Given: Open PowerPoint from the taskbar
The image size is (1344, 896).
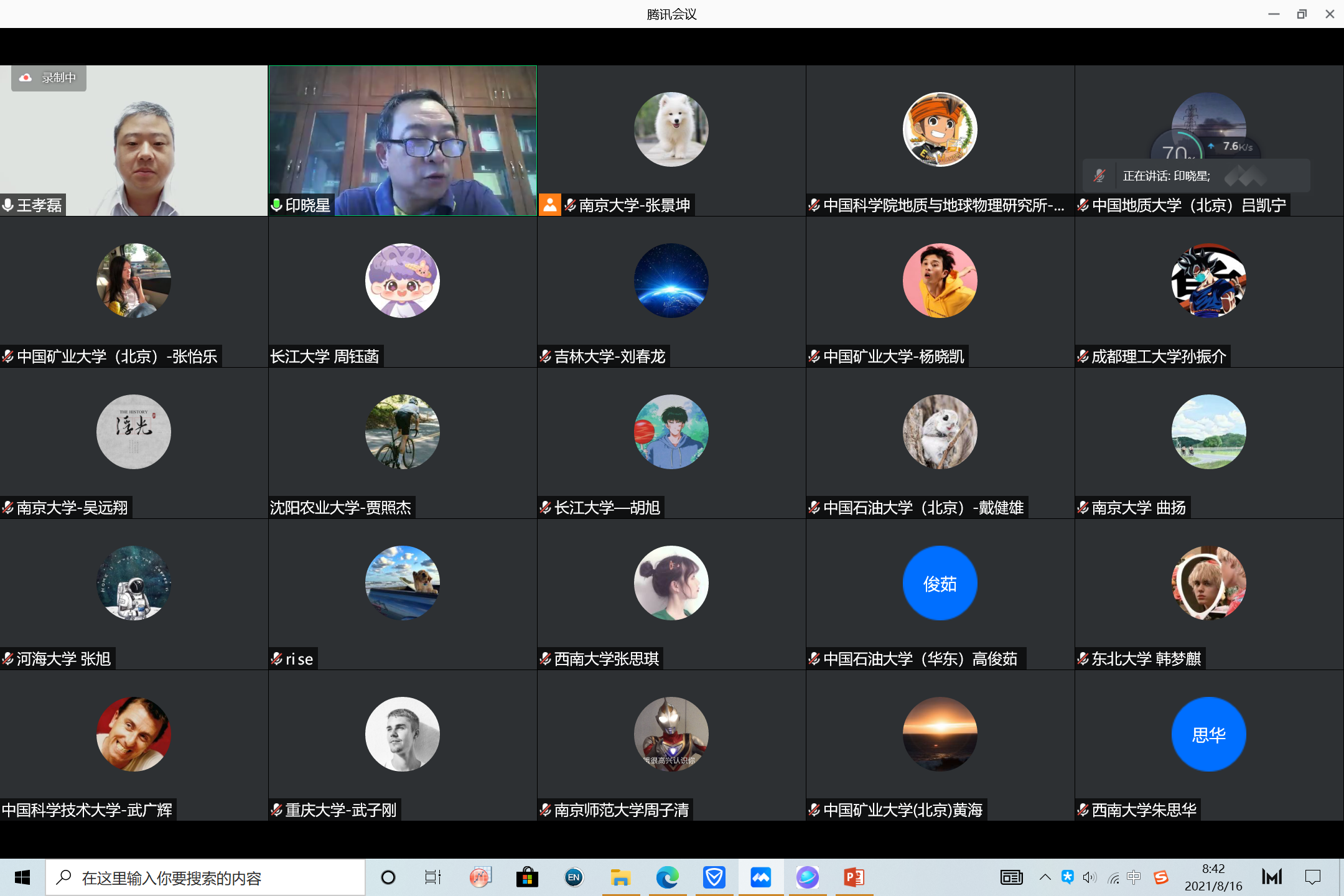Looking at the screenshot, I should 854,878.
